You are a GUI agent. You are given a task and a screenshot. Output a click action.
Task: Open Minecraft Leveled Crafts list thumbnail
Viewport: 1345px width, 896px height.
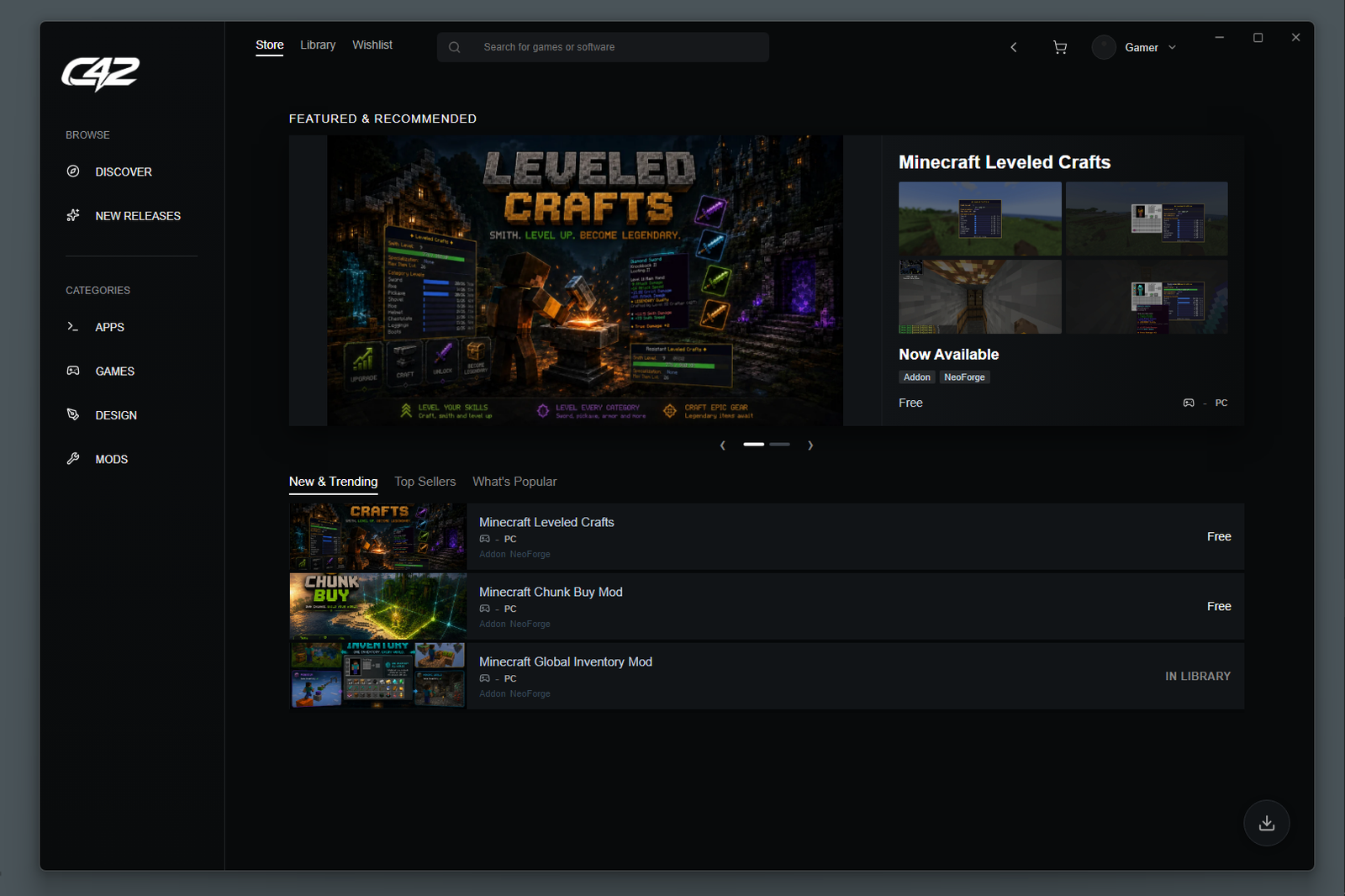point(377,537)
